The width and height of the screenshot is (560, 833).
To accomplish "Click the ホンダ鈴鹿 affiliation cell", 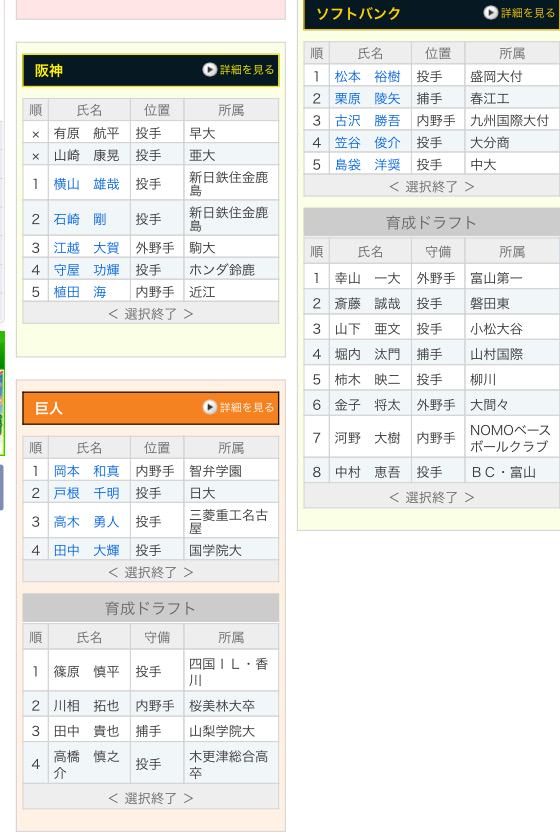I will point(231,270).
